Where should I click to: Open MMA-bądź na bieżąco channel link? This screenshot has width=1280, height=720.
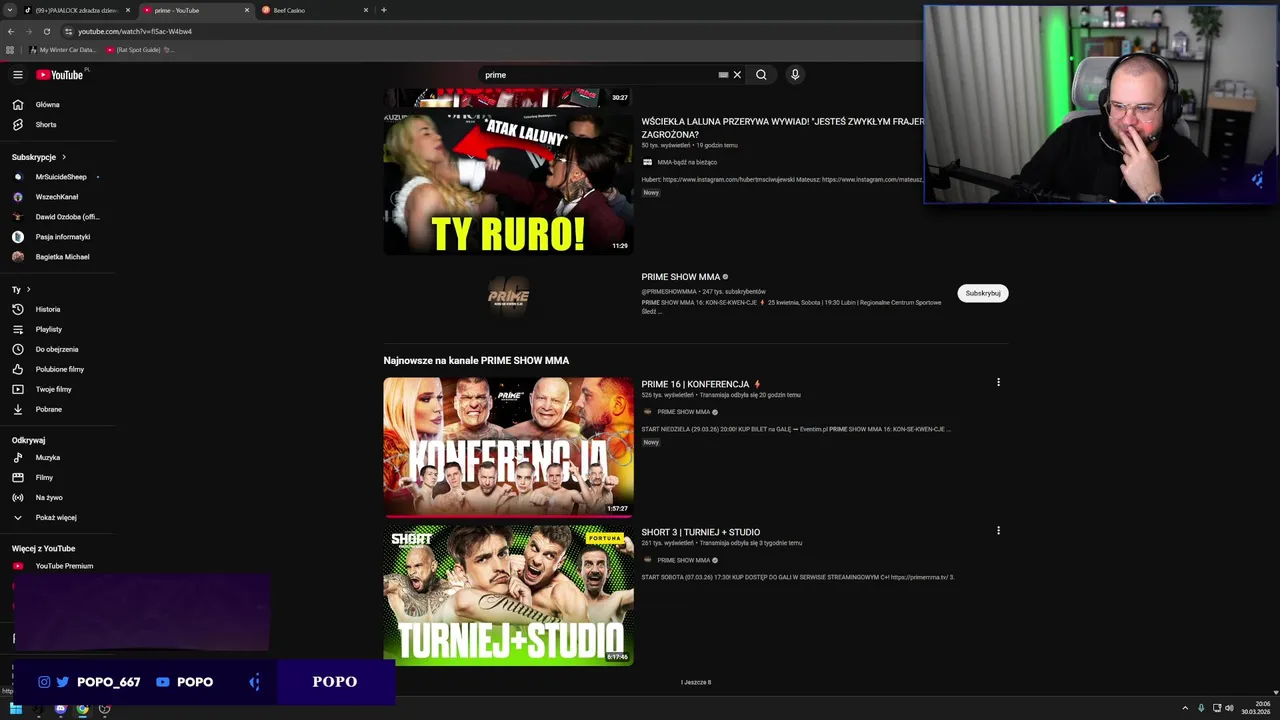(687, 162)
